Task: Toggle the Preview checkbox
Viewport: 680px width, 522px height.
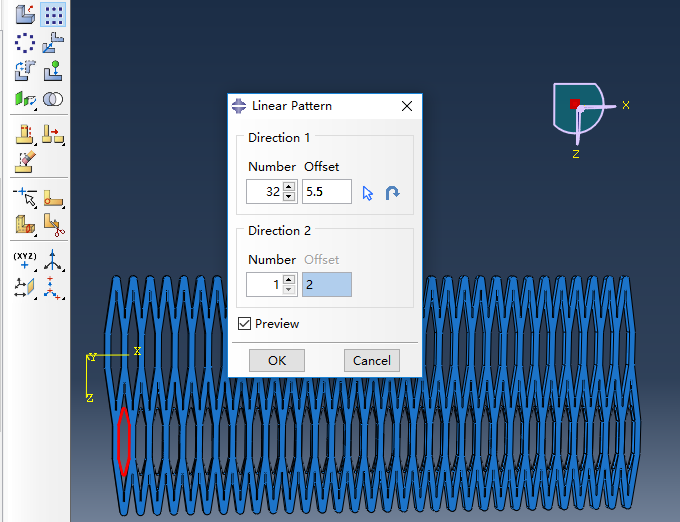Action: coord(244,323)
